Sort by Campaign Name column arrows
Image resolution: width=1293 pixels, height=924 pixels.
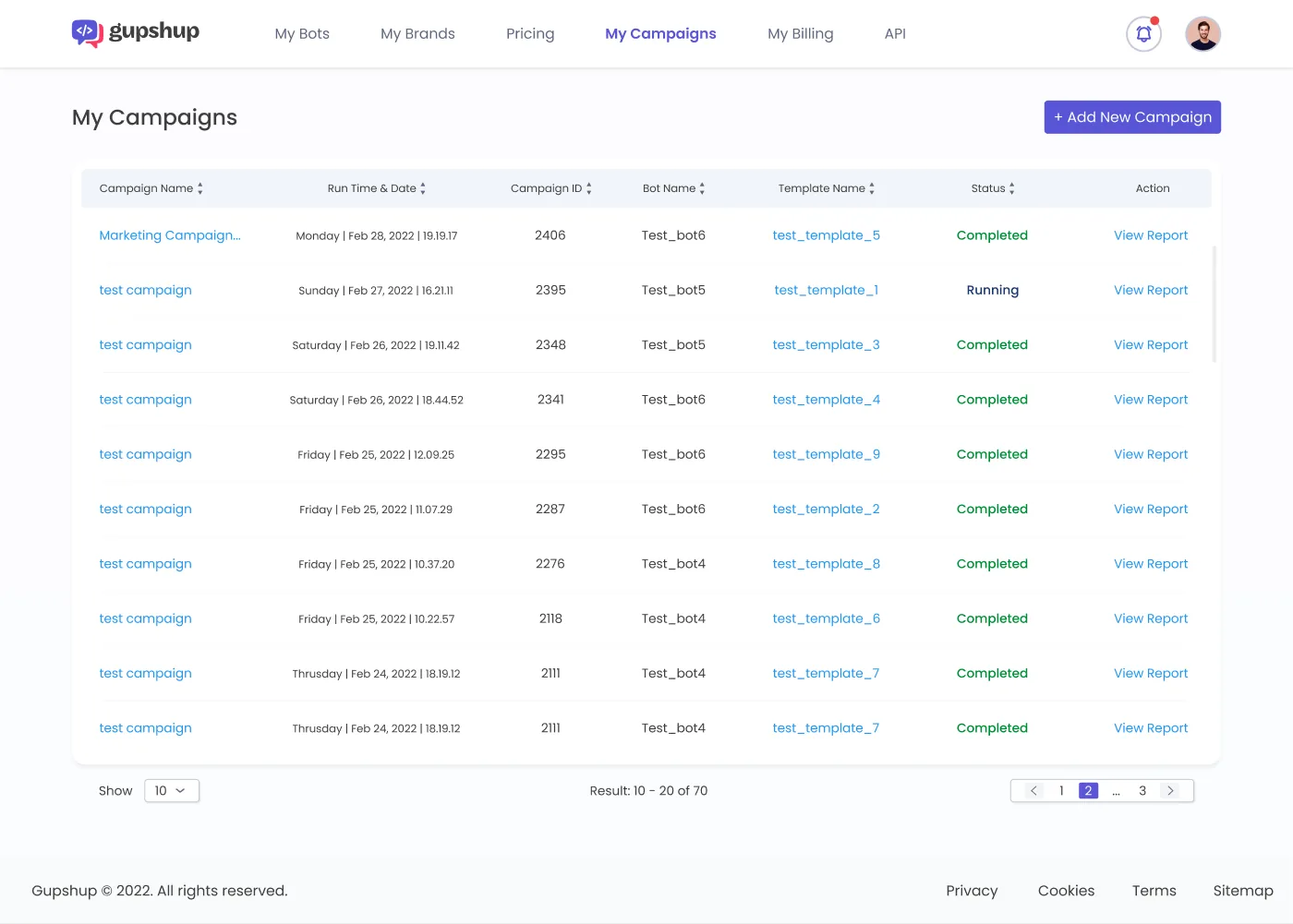pyautogui.click(x=199, y=188)
